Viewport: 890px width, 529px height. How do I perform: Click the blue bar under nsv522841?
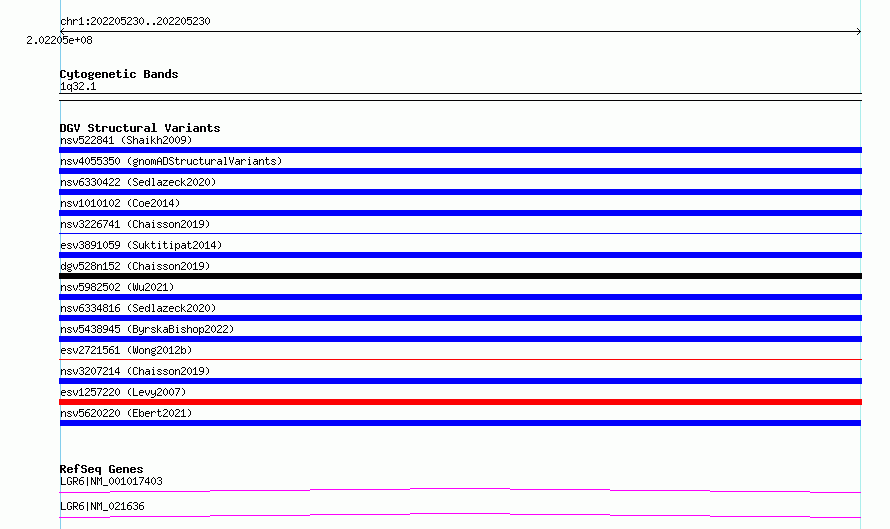pos(460,150)
